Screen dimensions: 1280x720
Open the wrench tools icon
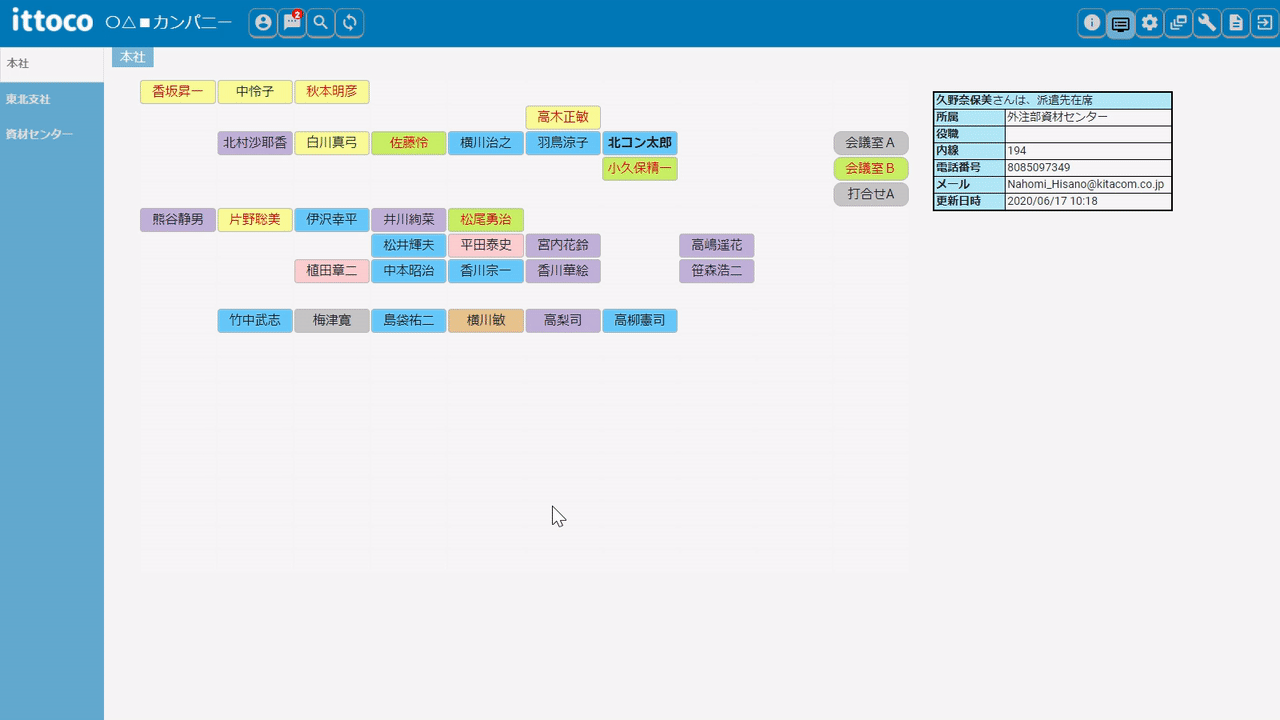[x=1207, y=23]
